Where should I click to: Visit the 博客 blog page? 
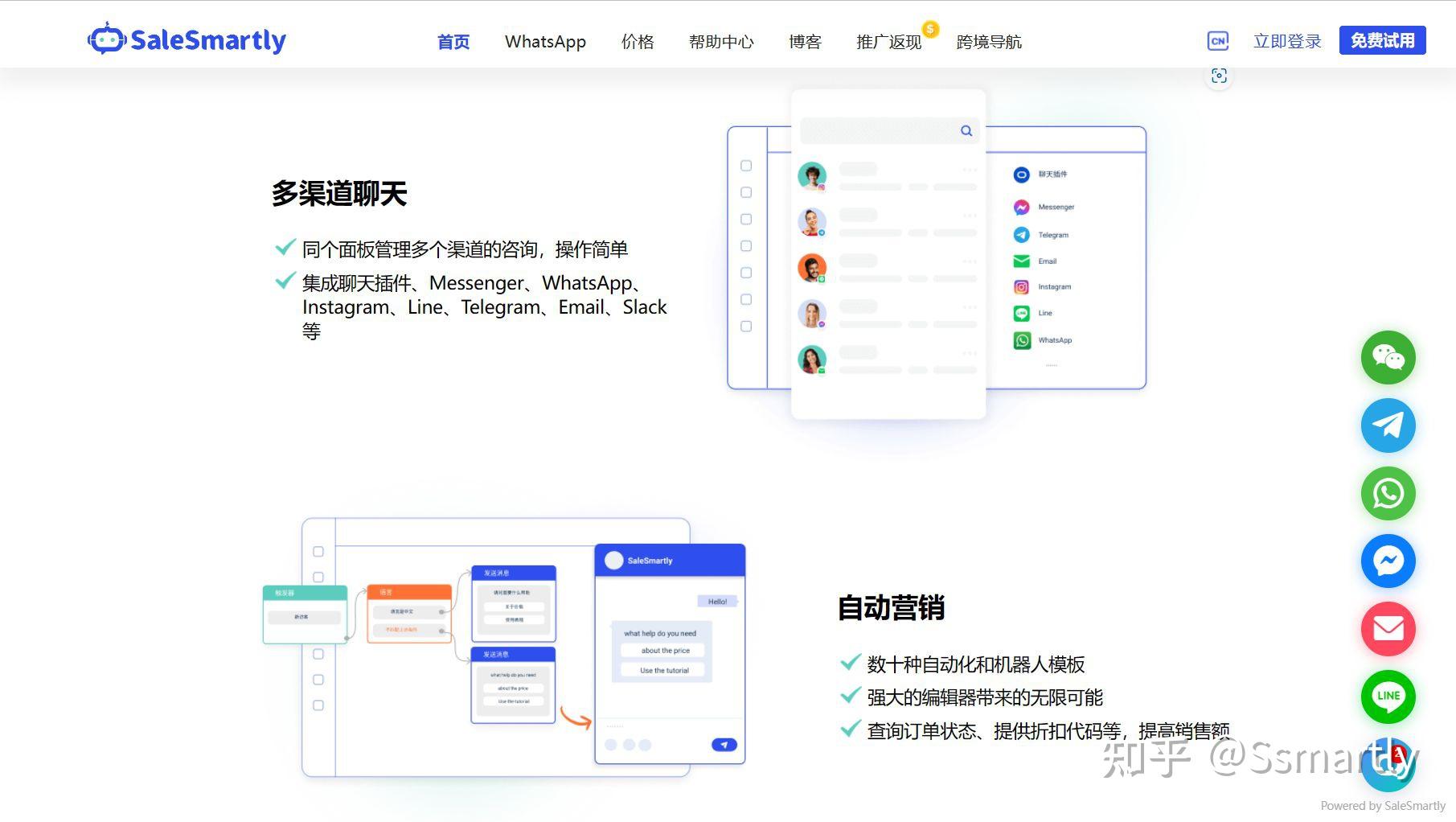[805, 42]
